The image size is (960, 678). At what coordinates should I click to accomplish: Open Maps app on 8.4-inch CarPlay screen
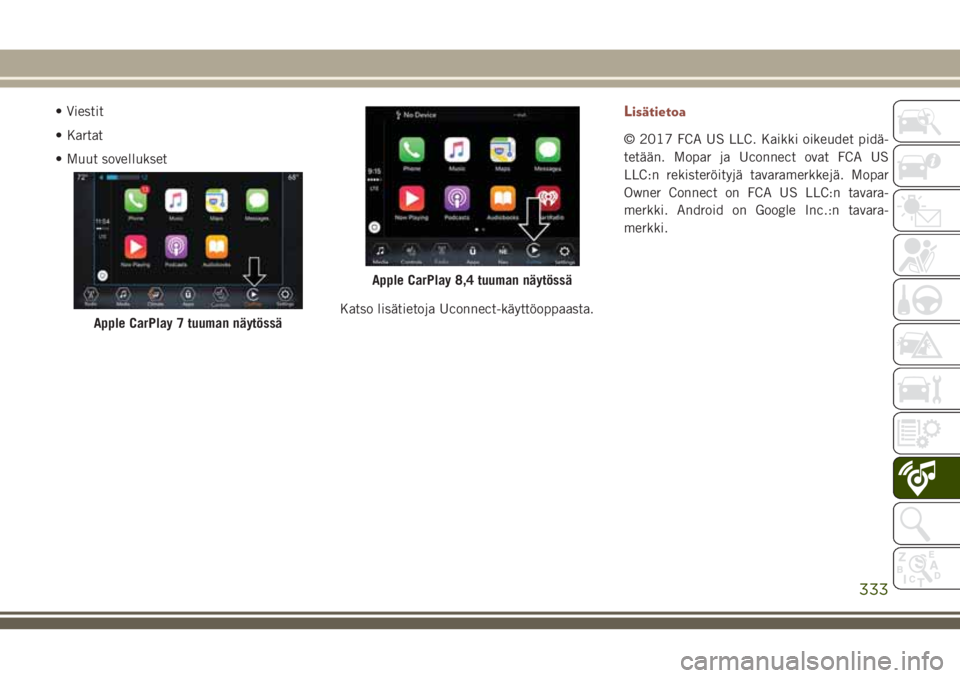pos(502,149)
